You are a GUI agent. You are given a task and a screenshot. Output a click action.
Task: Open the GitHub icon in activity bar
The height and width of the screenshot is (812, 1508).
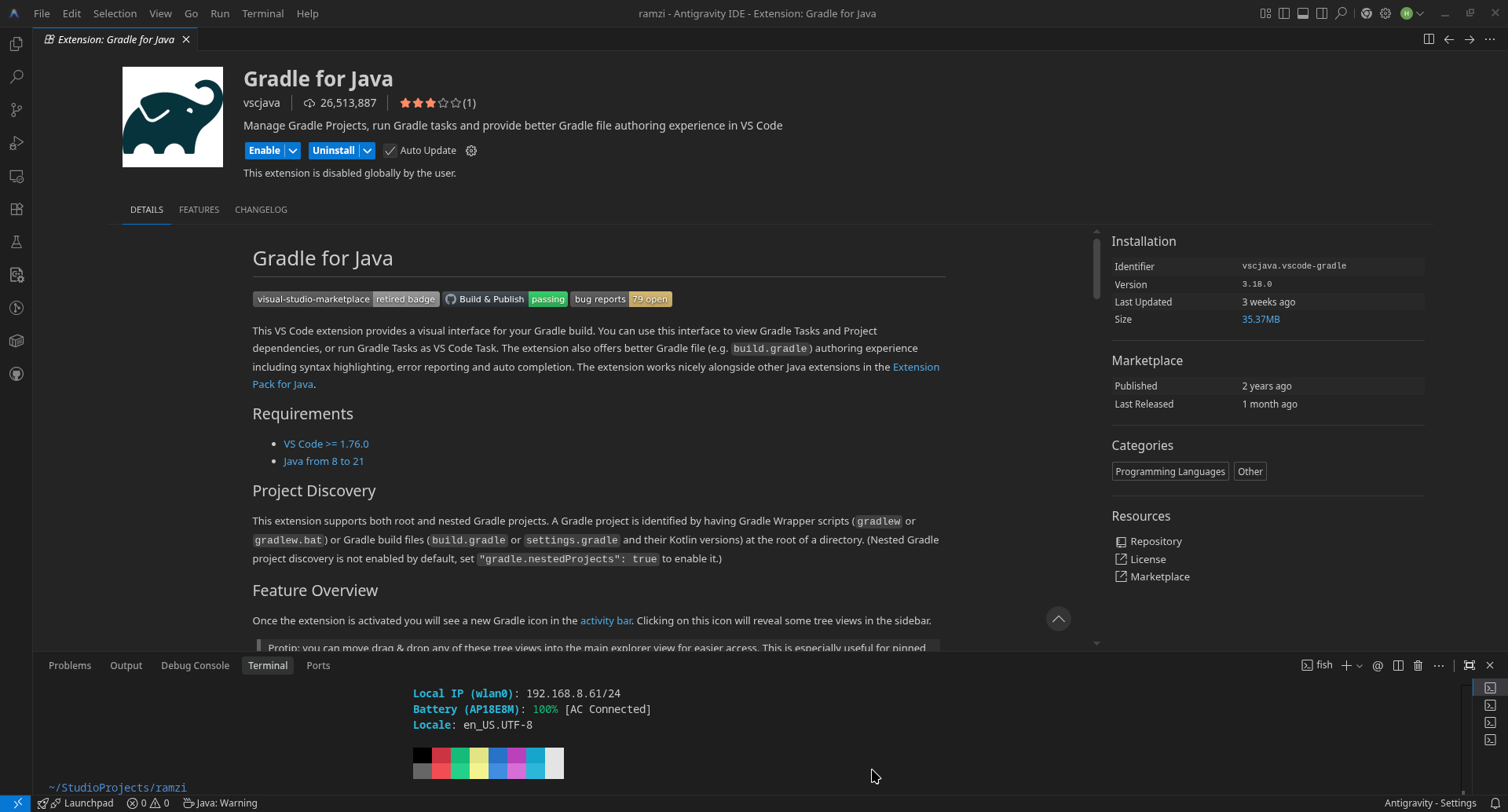point(16,374)
